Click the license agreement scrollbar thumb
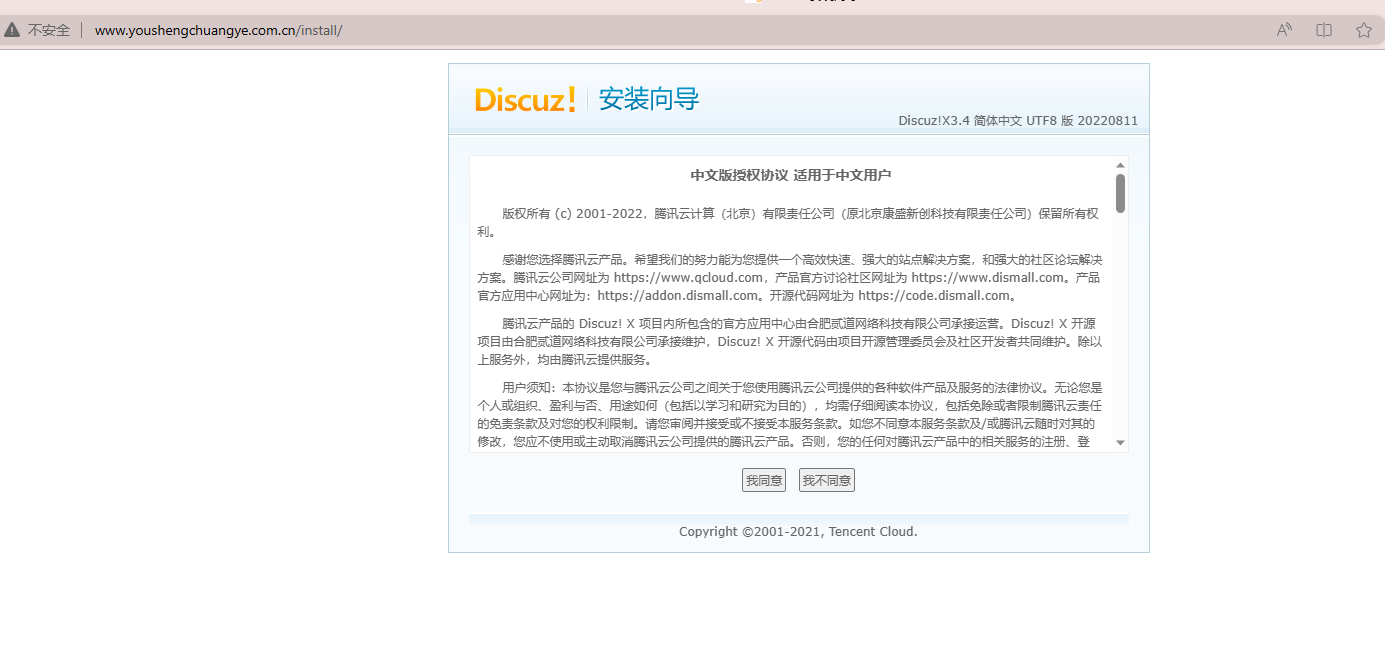Screen dimensions: 1385x660 coord(1120,193)
